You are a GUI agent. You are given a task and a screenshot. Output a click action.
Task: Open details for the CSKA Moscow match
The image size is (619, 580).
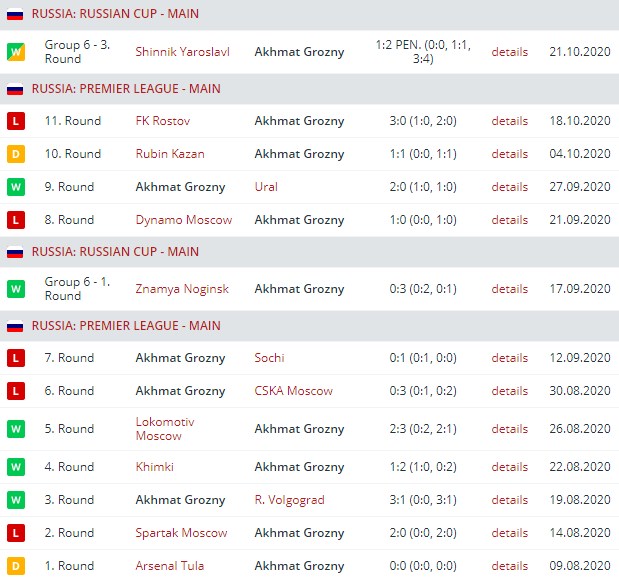coord(509,391)
